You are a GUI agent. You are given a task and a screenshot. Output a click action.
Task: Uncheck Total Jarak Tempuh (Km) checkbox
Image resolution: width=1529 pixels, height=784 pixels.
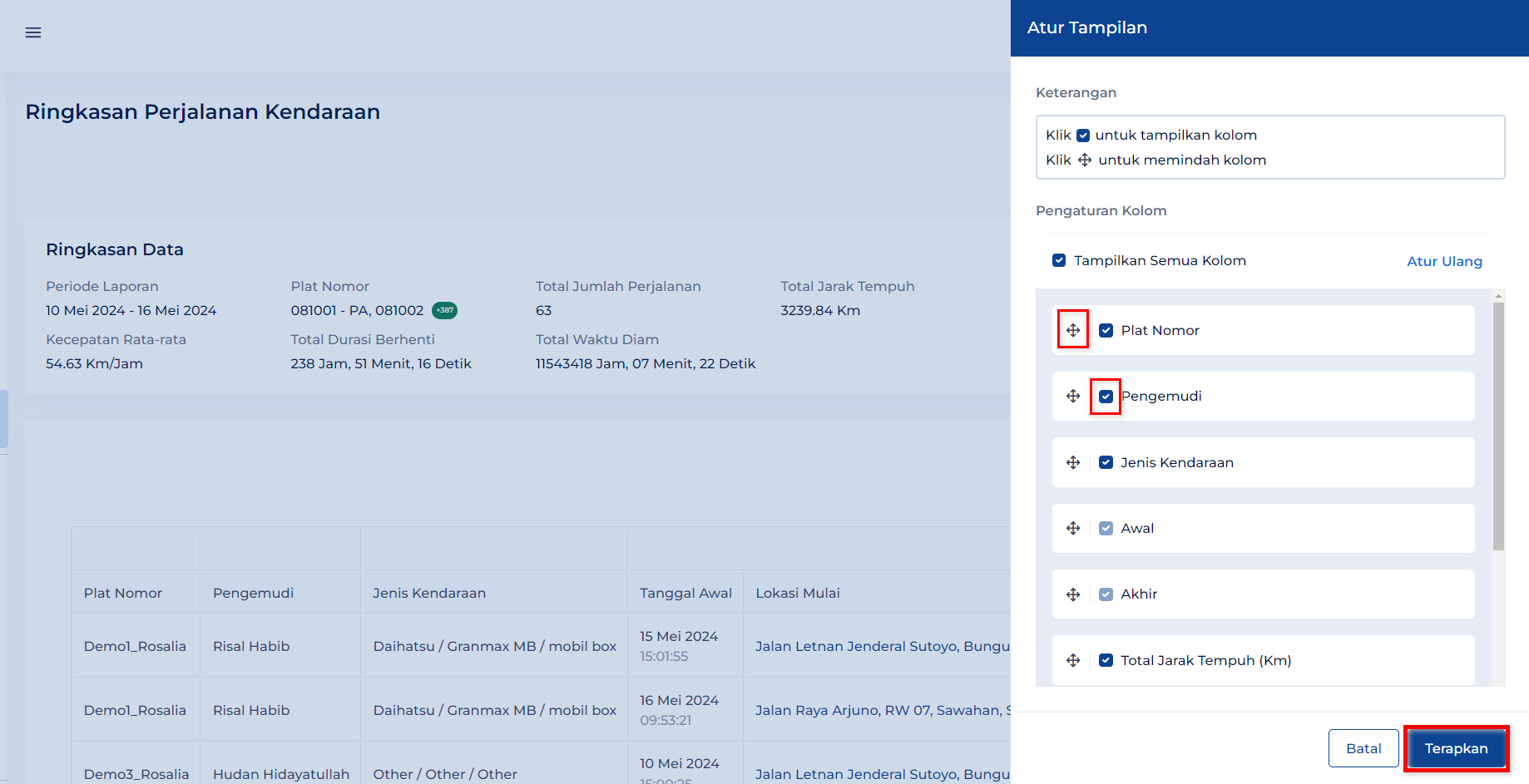pos(1106,660)
